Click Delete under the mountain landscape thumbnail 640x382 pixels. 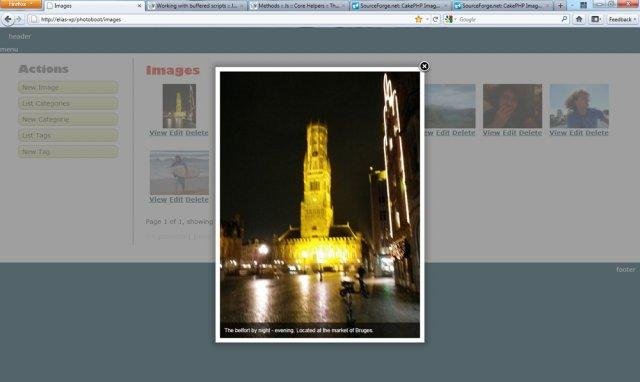pos(464,133)
